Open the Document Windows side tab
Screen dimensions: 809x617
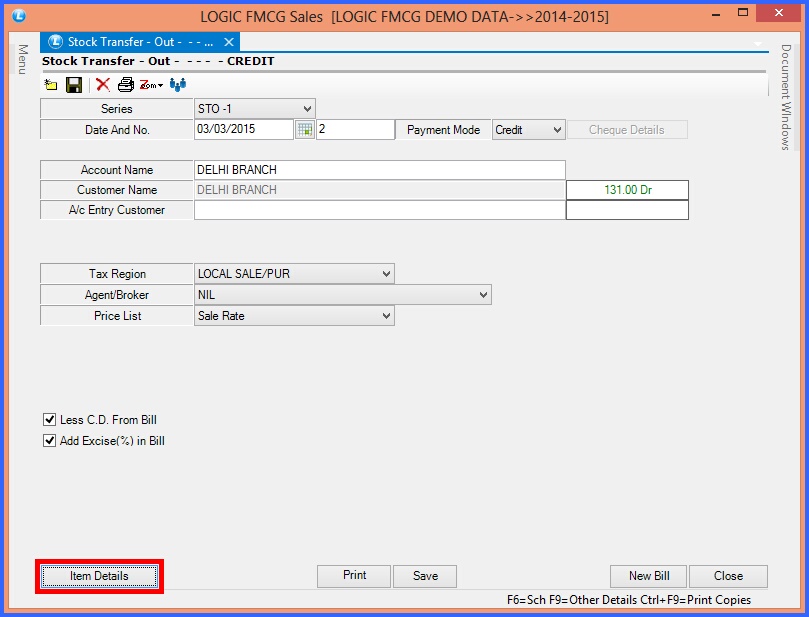[x=786, y=97]
